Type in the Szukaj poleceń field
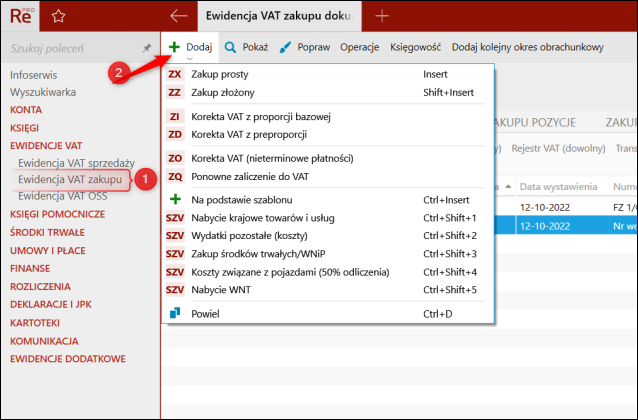 coord(70,48)
